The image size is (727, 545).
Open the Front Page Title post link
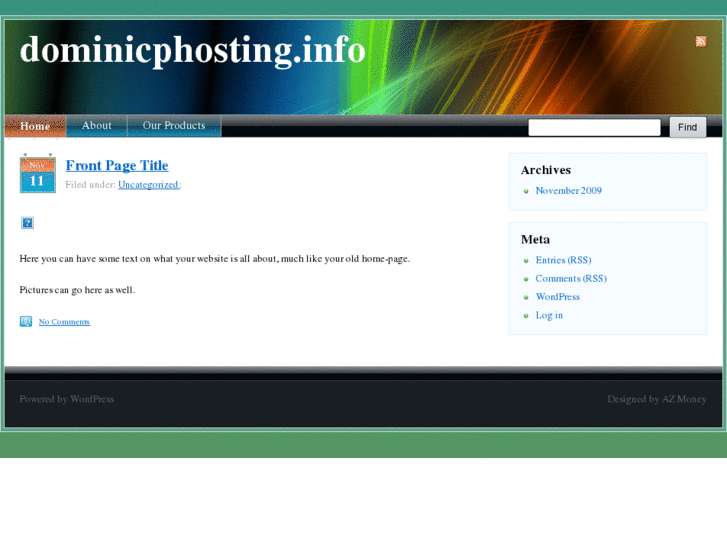117,166
